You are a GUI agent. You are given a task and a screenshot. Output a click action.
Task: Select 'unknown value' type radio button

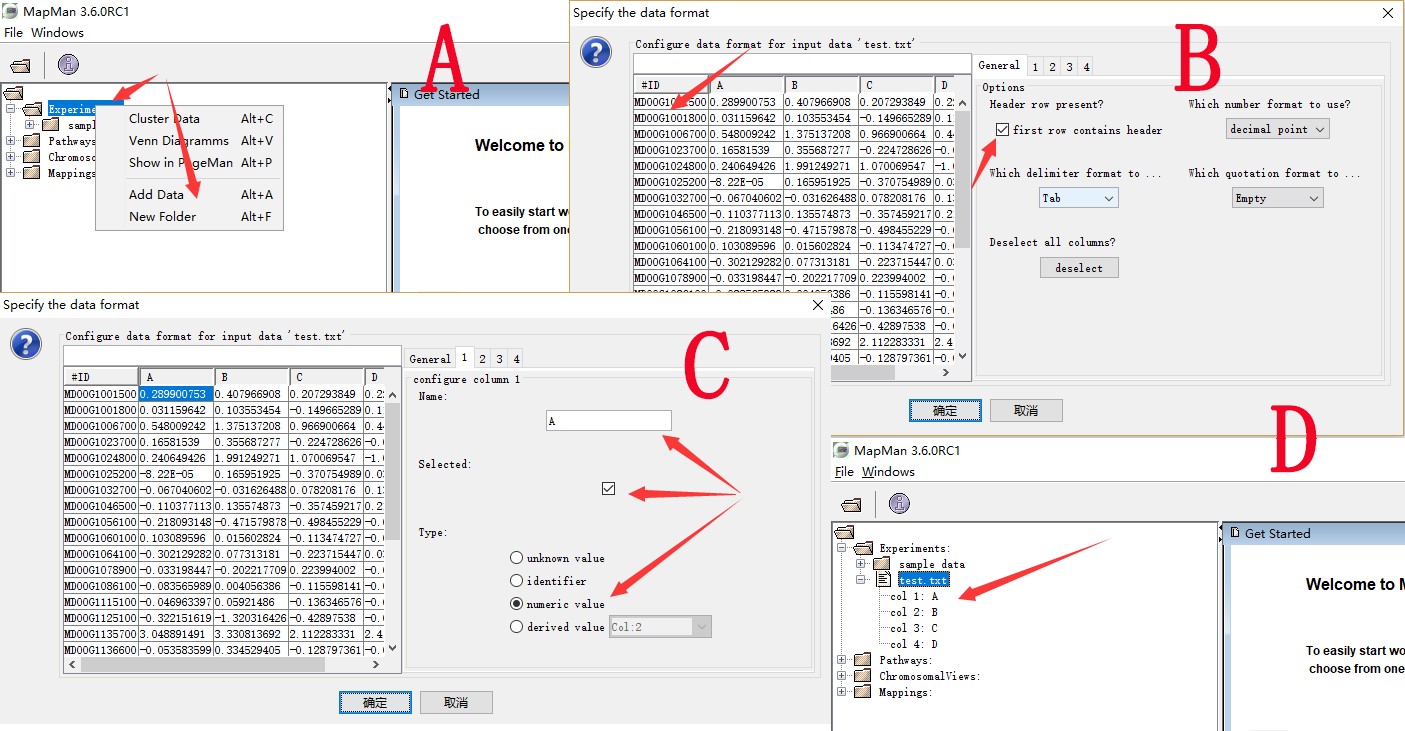coord(516,558)
